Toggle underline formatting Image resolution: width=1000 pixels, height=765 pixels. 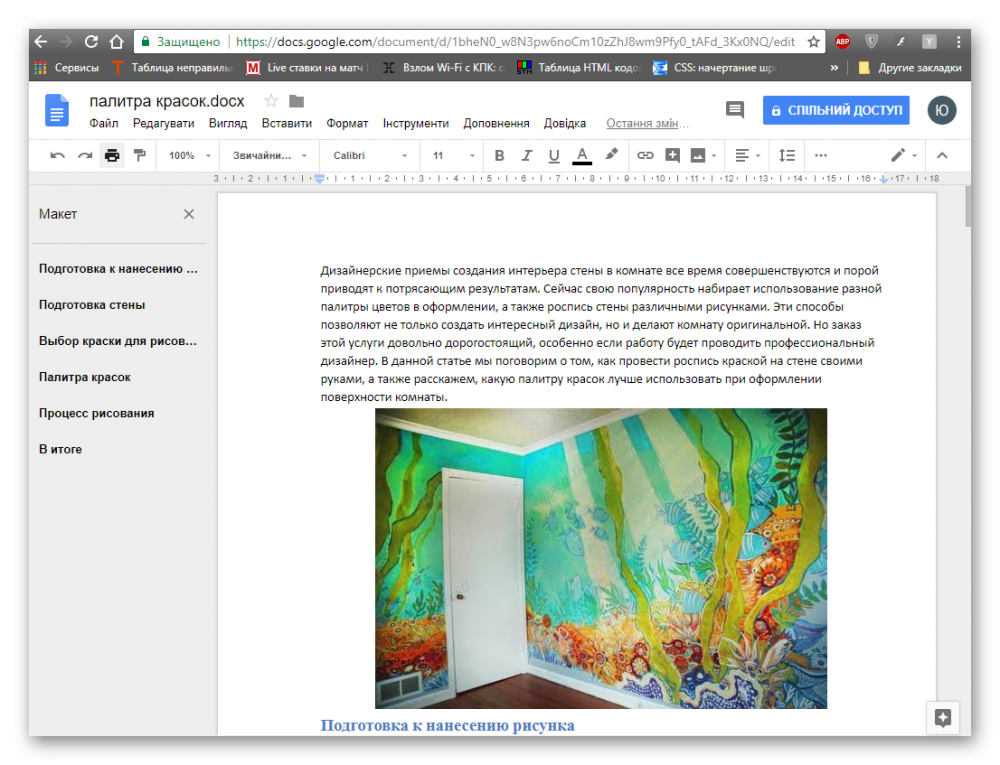click(554, 156)
